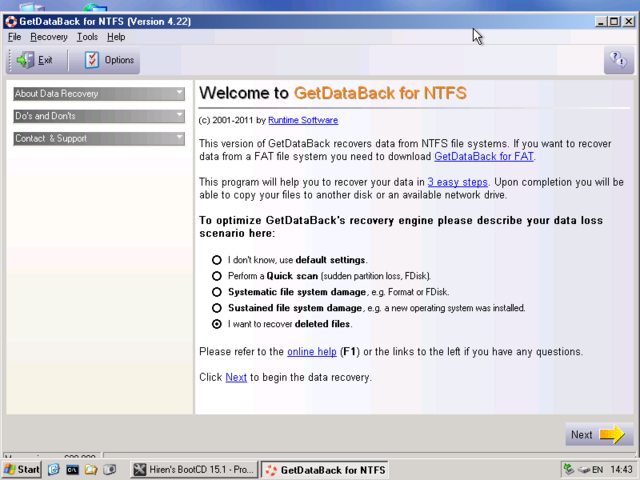This screenshot has width=640, height=480.
Task: Select the Quick scan option
Action: pyautogui.click(x=217, y=276)
